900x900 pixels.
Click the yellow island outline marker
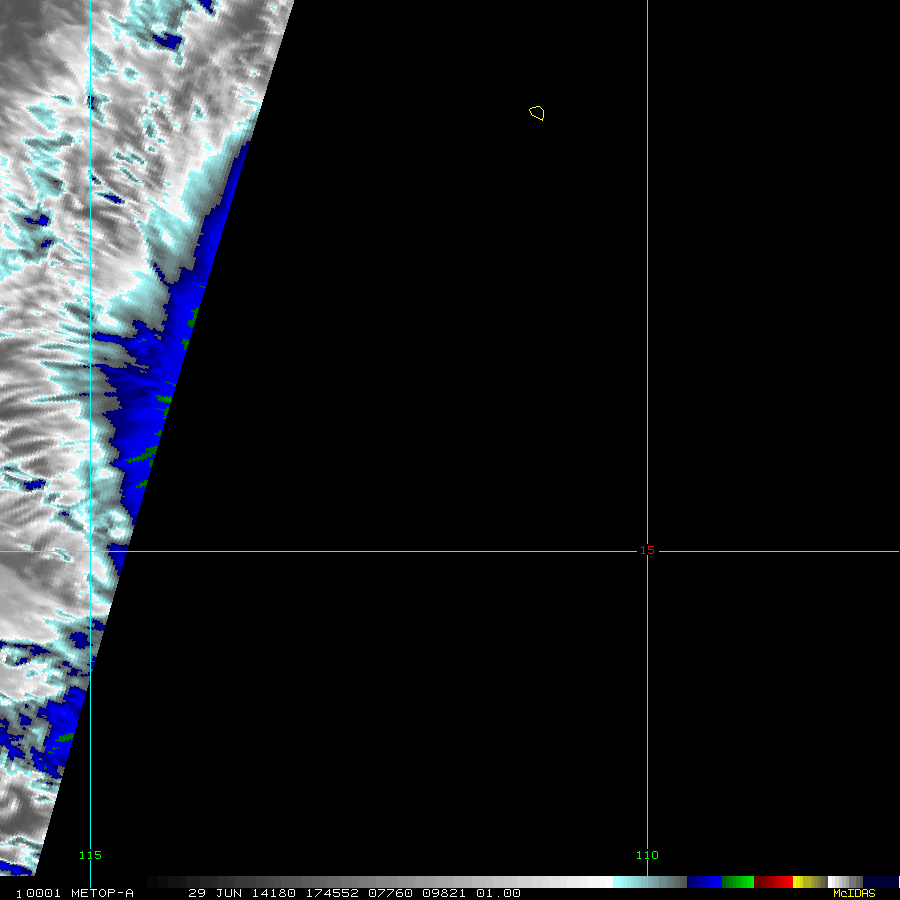[x=537, y=113]
